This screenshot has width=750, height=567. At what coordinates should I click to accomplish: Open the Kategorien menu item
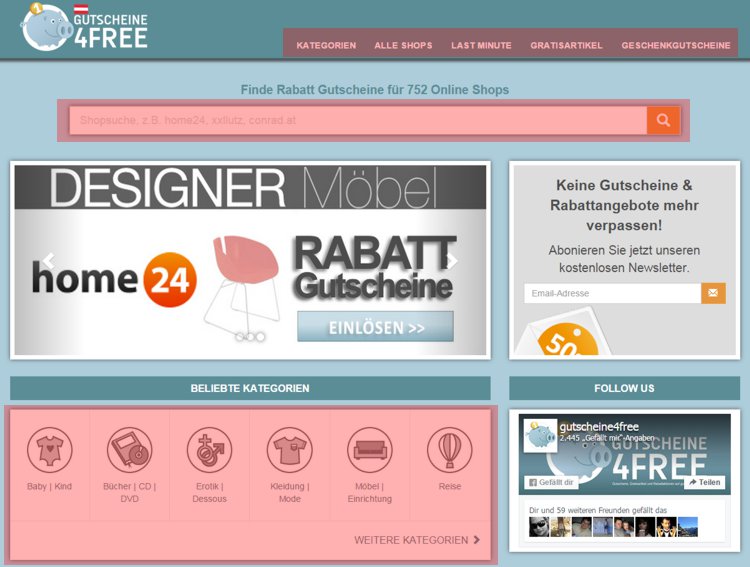click(326, 45)
